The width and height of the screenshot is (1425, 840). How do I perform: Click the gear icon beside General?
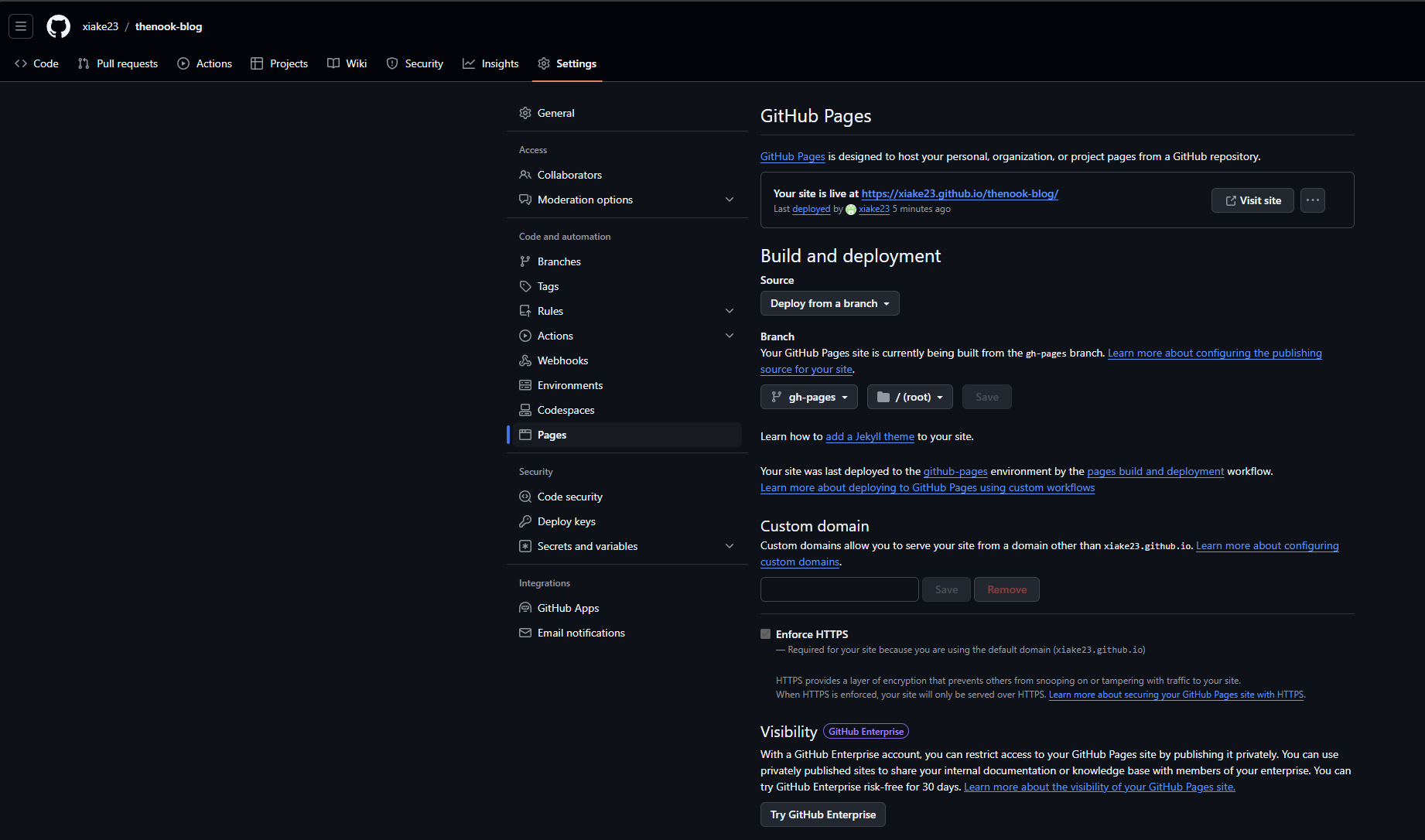click(525, 113)
